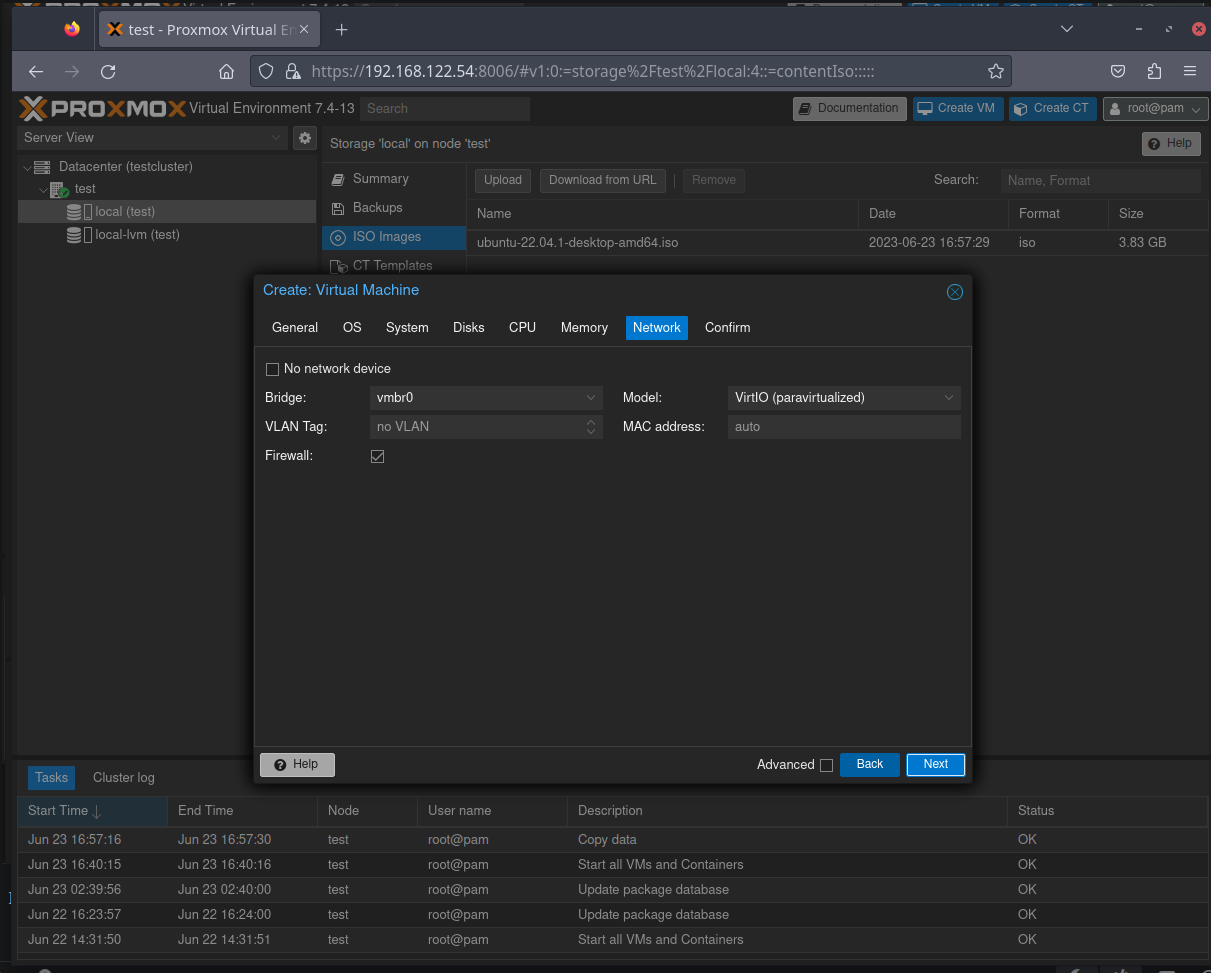Reload the page with browser refresh icon
This screenshot has width=1211, height=973.
tap(109, 72)
